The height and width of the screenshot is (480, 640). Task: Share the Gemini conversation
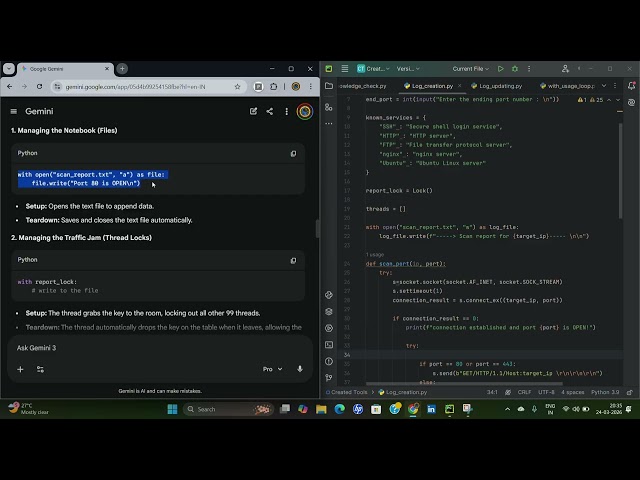click(x=270, y=111)
